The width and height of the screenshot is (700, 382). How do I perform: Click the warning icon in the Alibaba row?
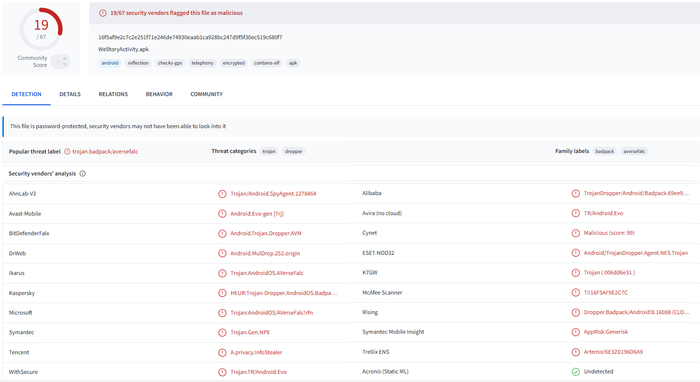coord(576,193)
